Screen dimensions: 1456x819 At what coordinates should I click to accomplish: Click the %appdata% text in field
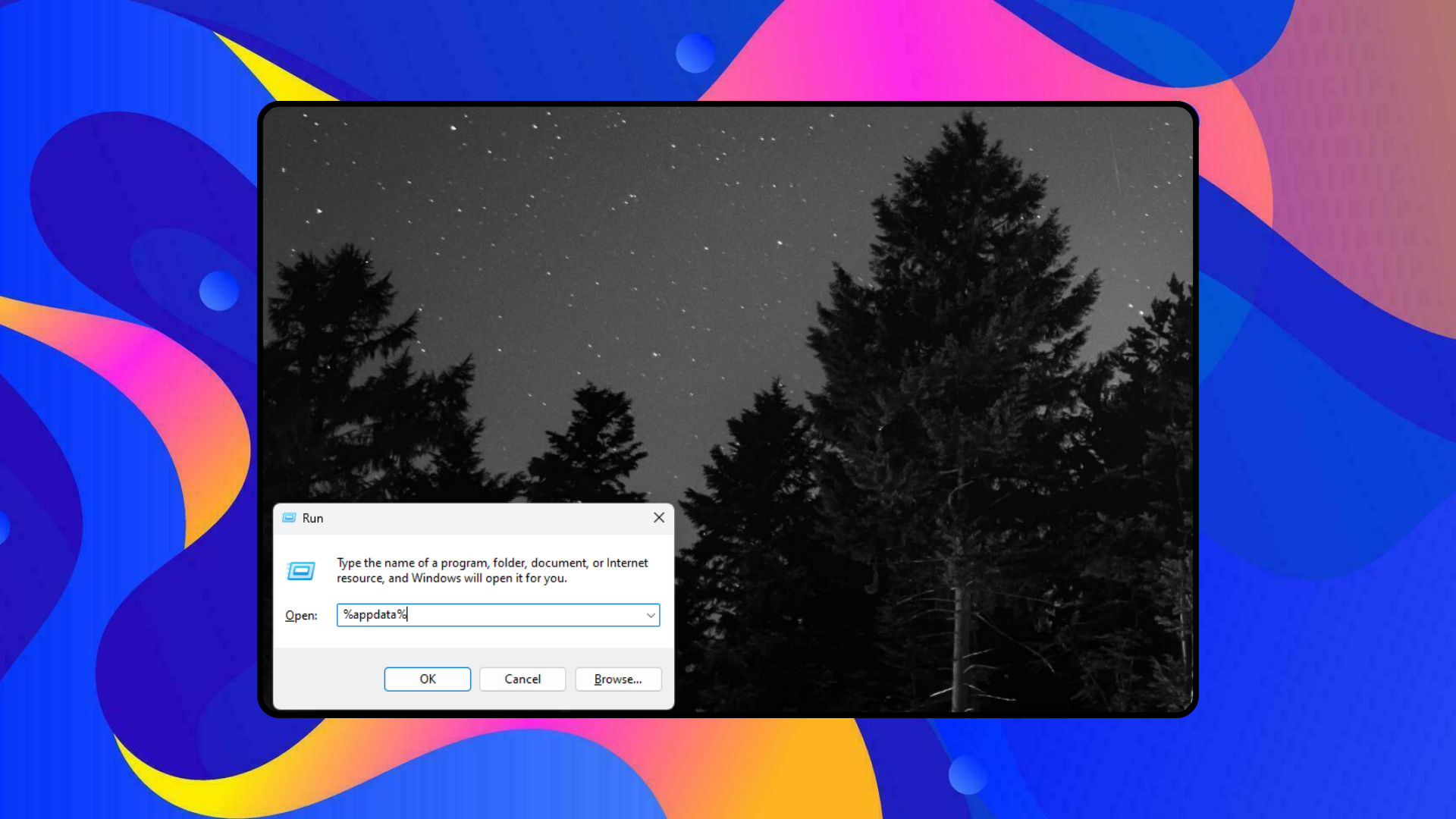pos(375,614)
